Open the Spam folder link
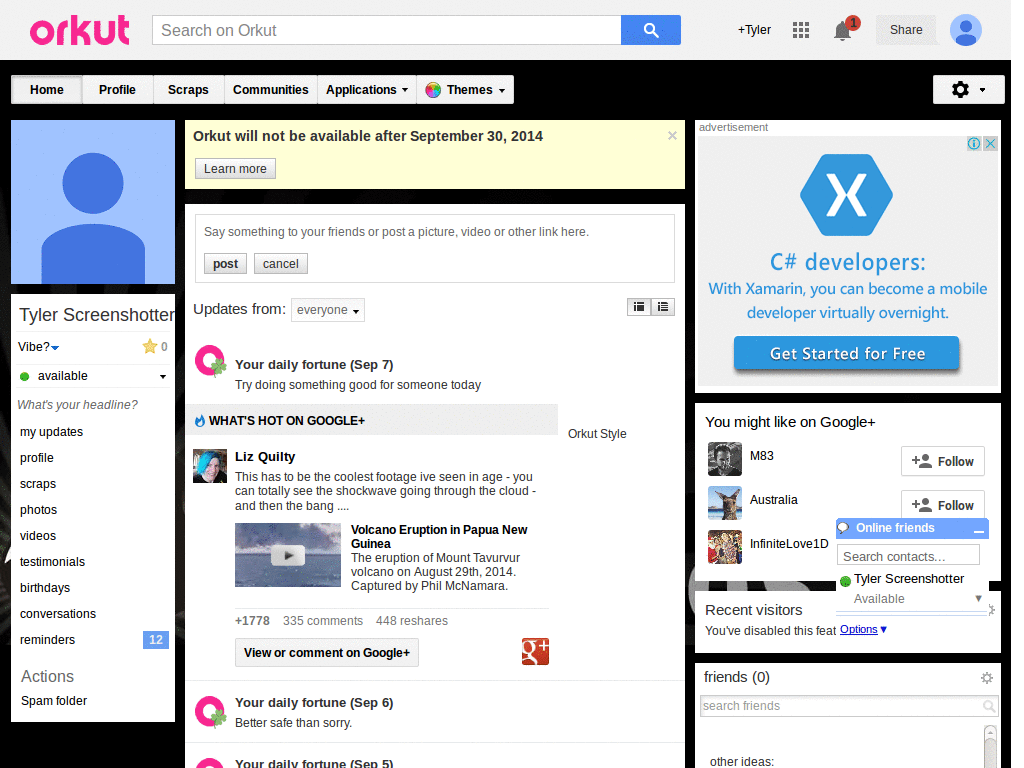 54,701
